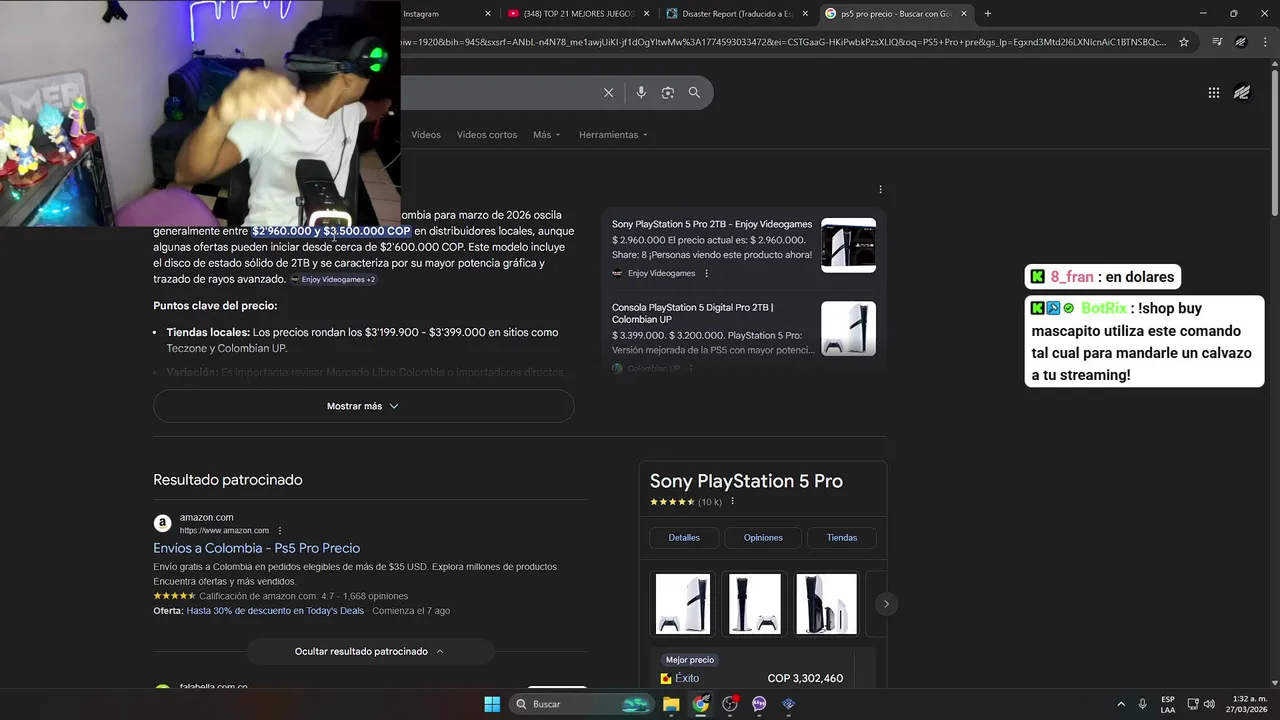This screenshot has height=720, width=1280.
Task: Open OBS Studio from the taskbar
Action: 730,704
